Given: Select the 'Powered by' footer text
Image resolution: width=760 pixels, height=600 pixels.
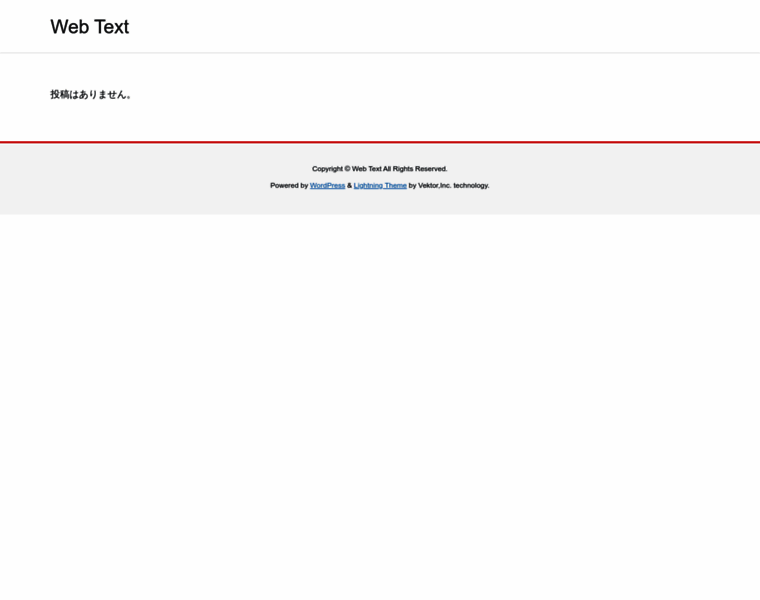Looking at the screenshot, I should 289,186.
